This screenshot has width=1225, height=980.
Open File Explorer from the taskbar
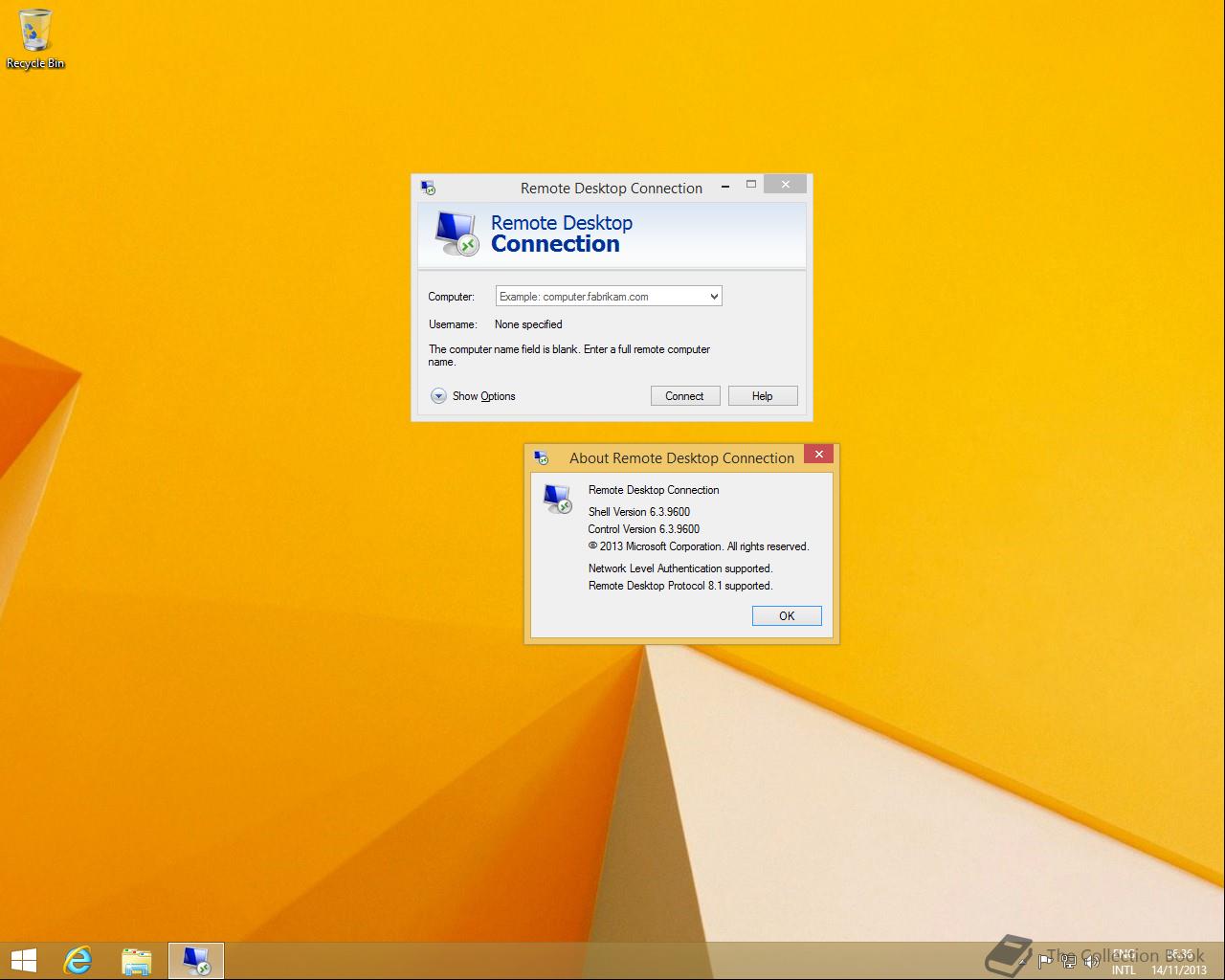pos(137,961)
